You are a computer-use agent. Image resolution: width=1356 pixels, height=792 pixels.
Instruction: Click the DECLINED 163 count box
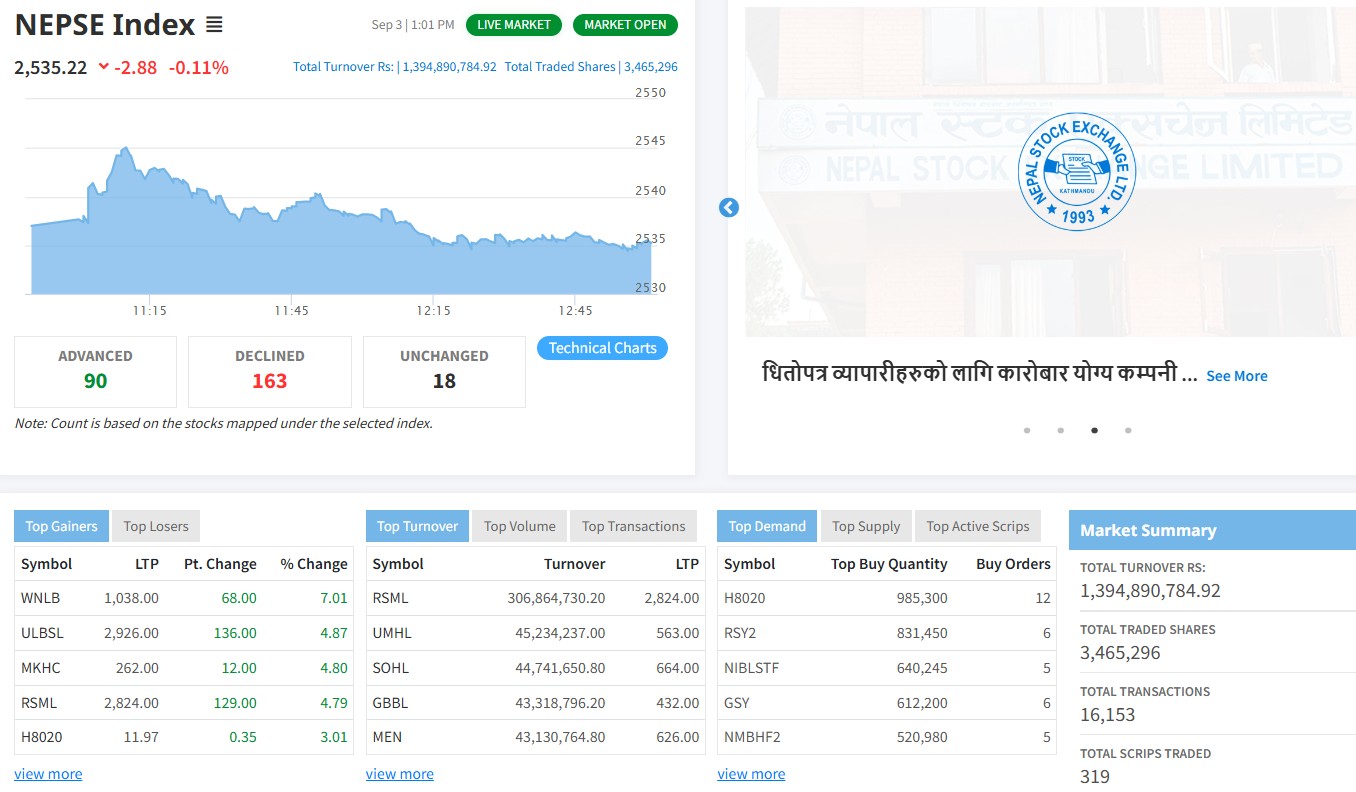pos(270,372)
